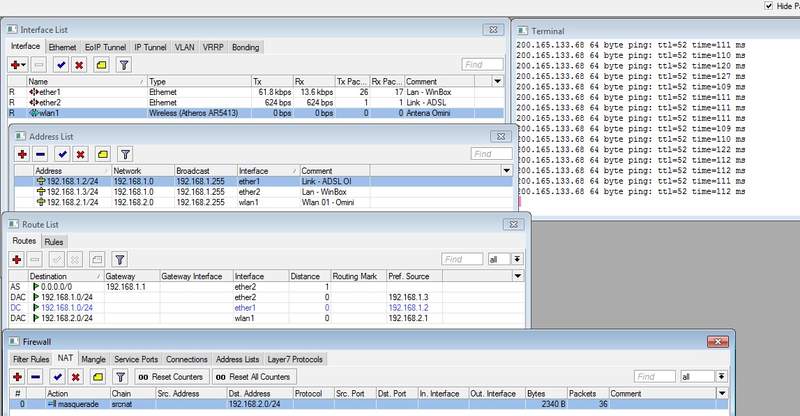Image resolution: width=800 pixels, height=416 pixels.
Task: Click the Find field in Firewall
Action: tap(655, 377)
